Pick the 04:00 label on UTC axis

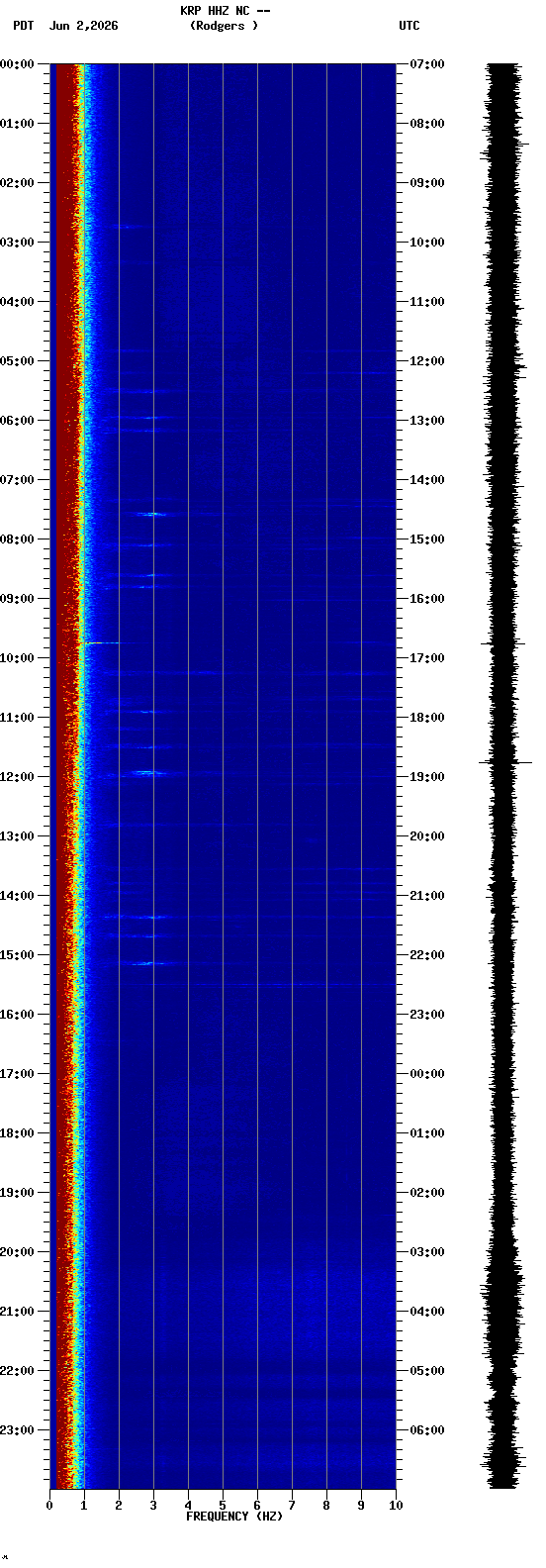tap(427, 1312)
